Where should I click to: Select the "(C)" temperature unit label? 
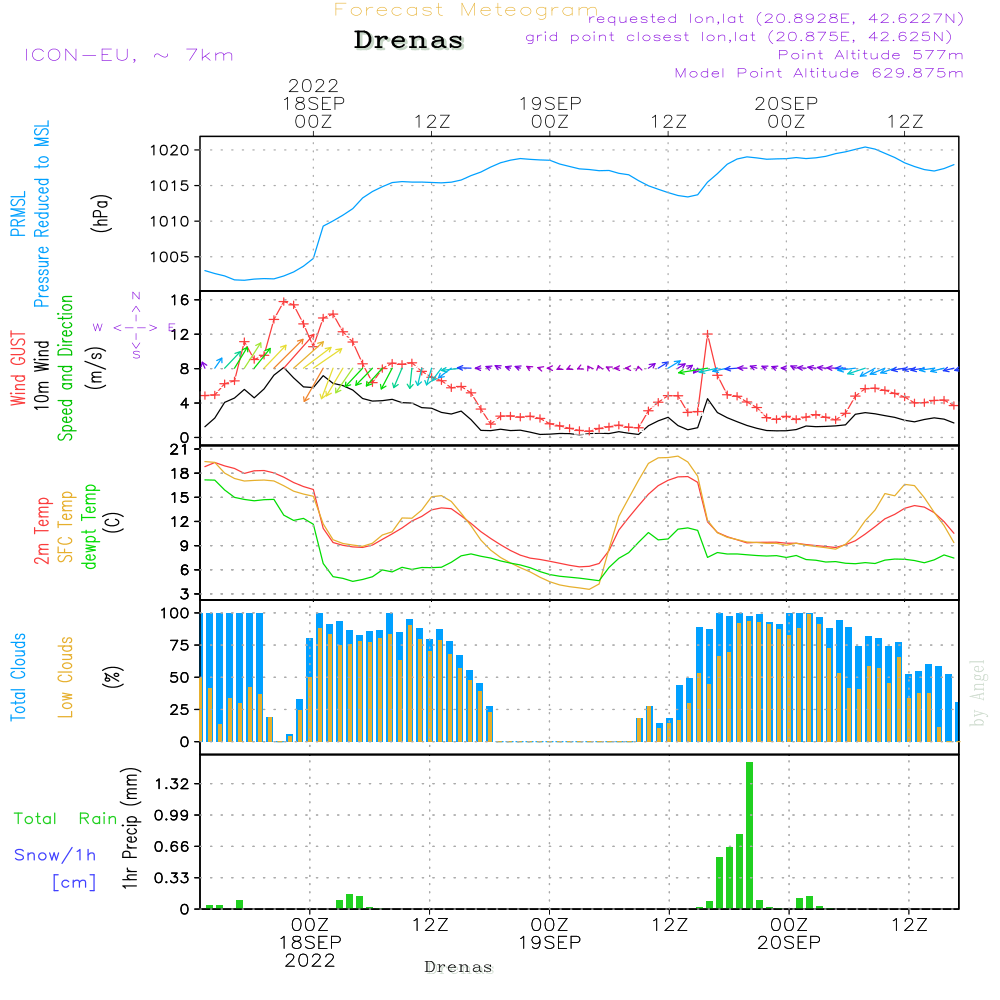pos(114,523)
